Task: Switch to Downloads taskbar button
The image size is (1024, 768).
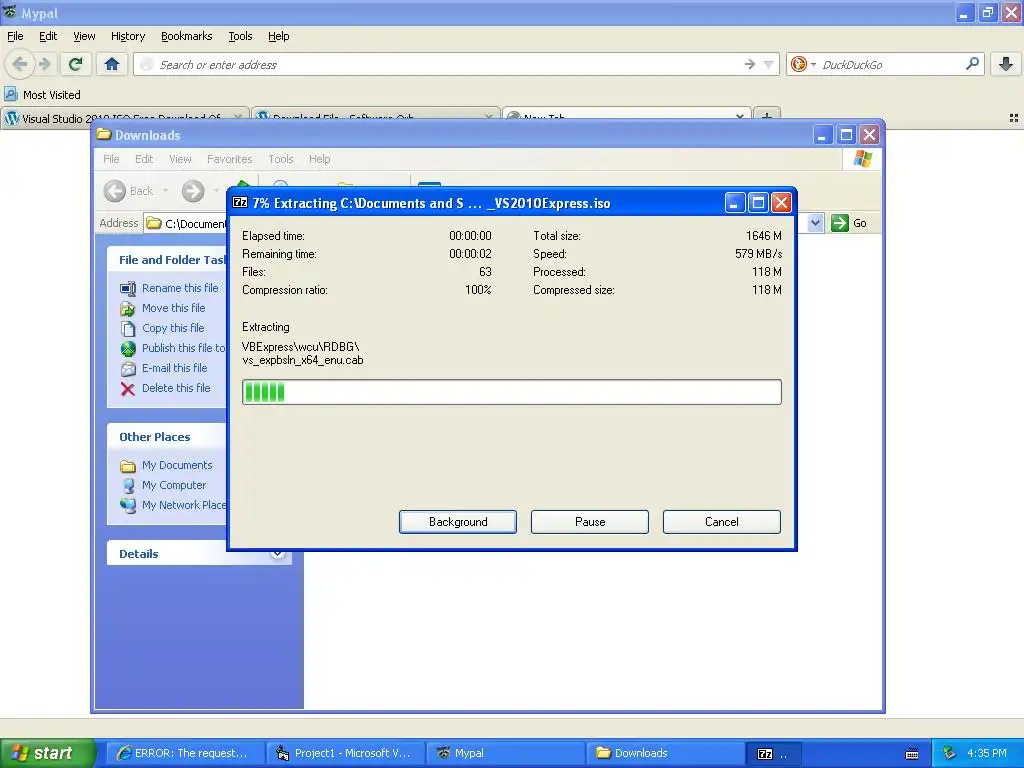Action: click(x=665, y=754)
